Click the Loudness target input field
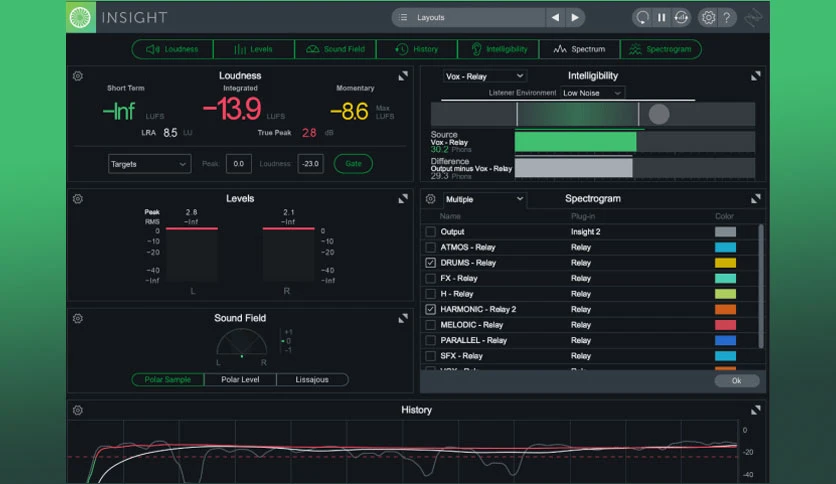 pyautogui.click(x=310, y=164)
